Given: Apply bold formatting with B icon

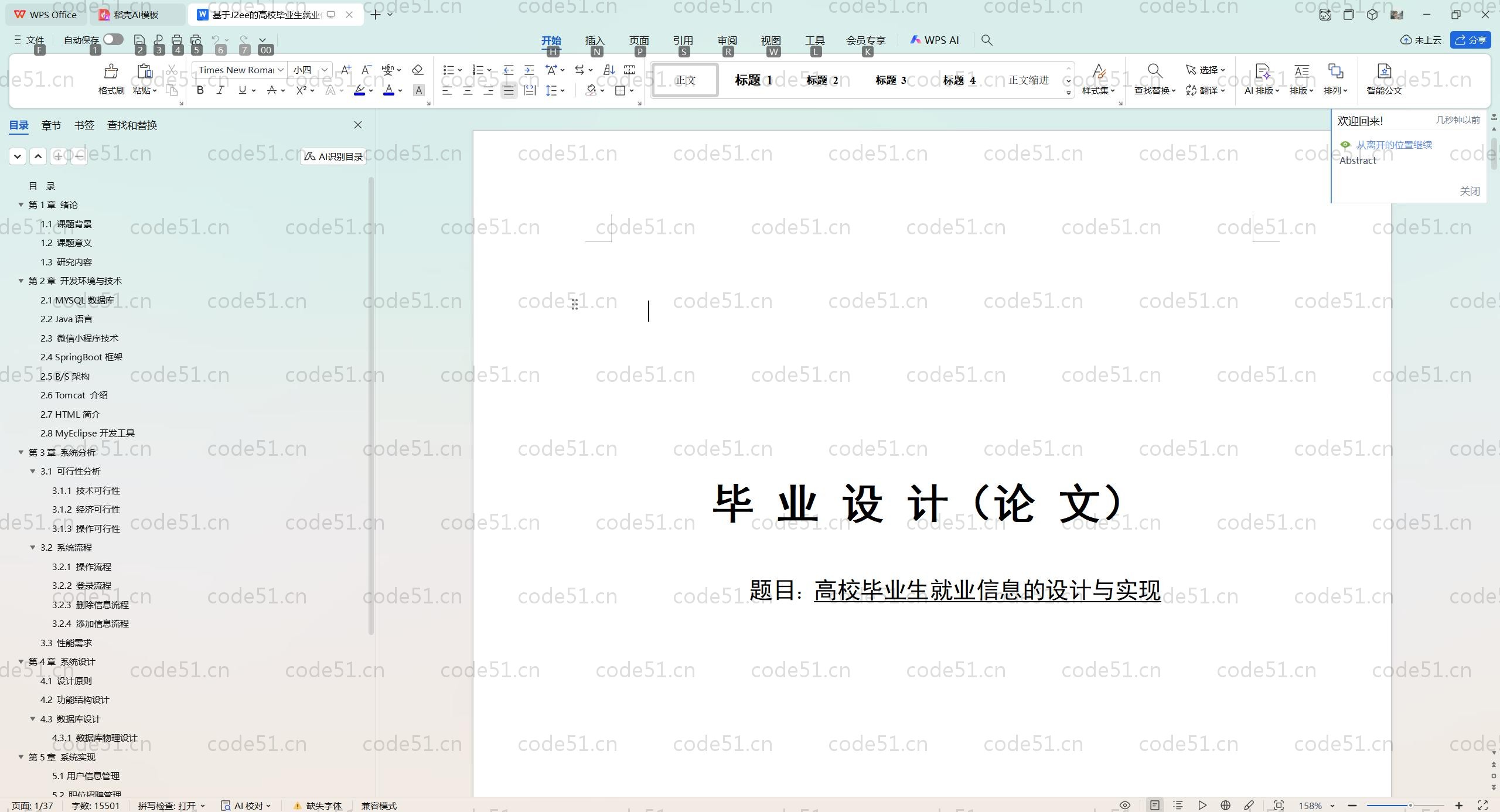Looking at the screenshot, I should tap(200, 90).
